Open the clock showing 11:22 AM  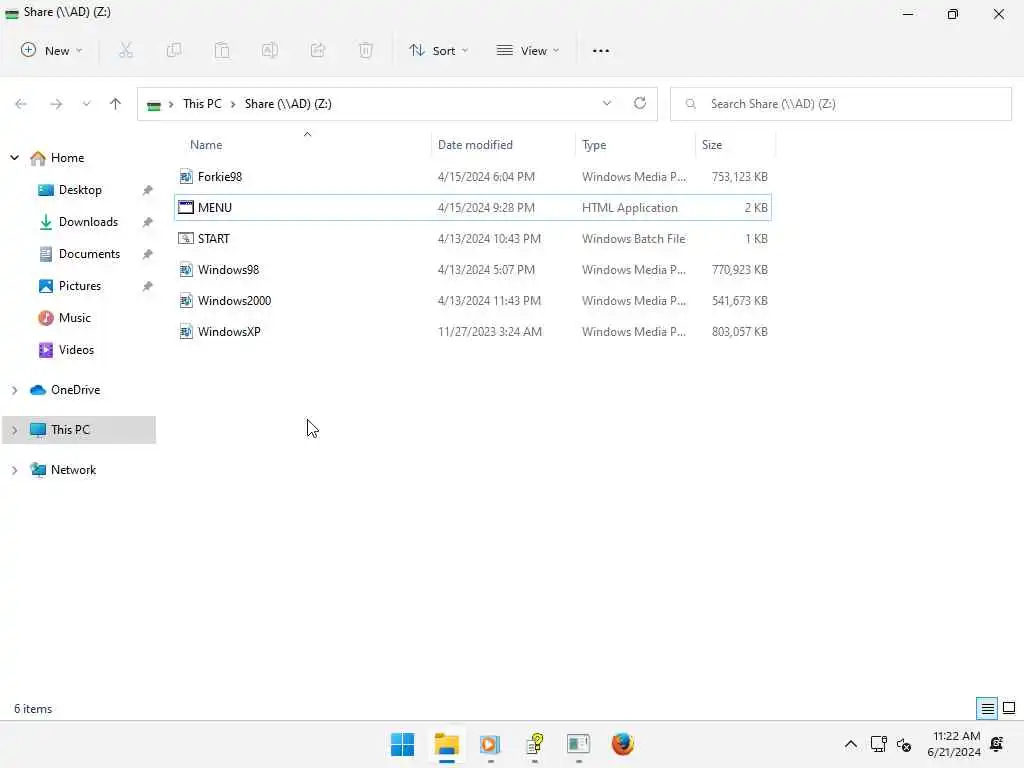[x=953, y=744]
